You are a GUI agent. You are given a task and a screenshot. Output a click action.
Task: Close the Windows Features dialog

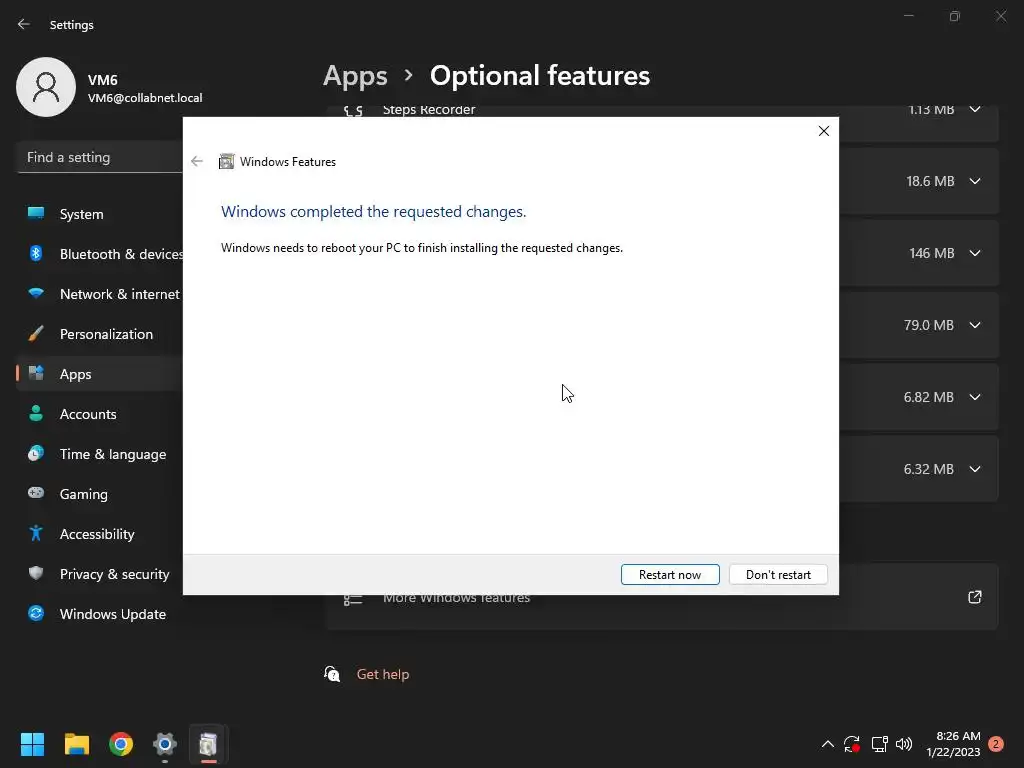(824, 131)
